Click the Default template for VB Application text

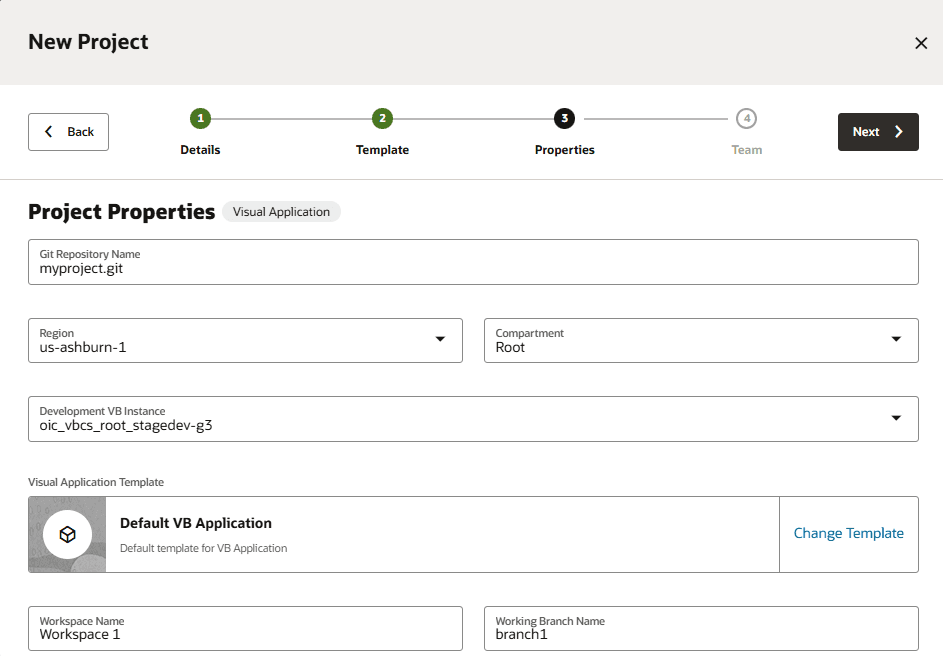203,548
